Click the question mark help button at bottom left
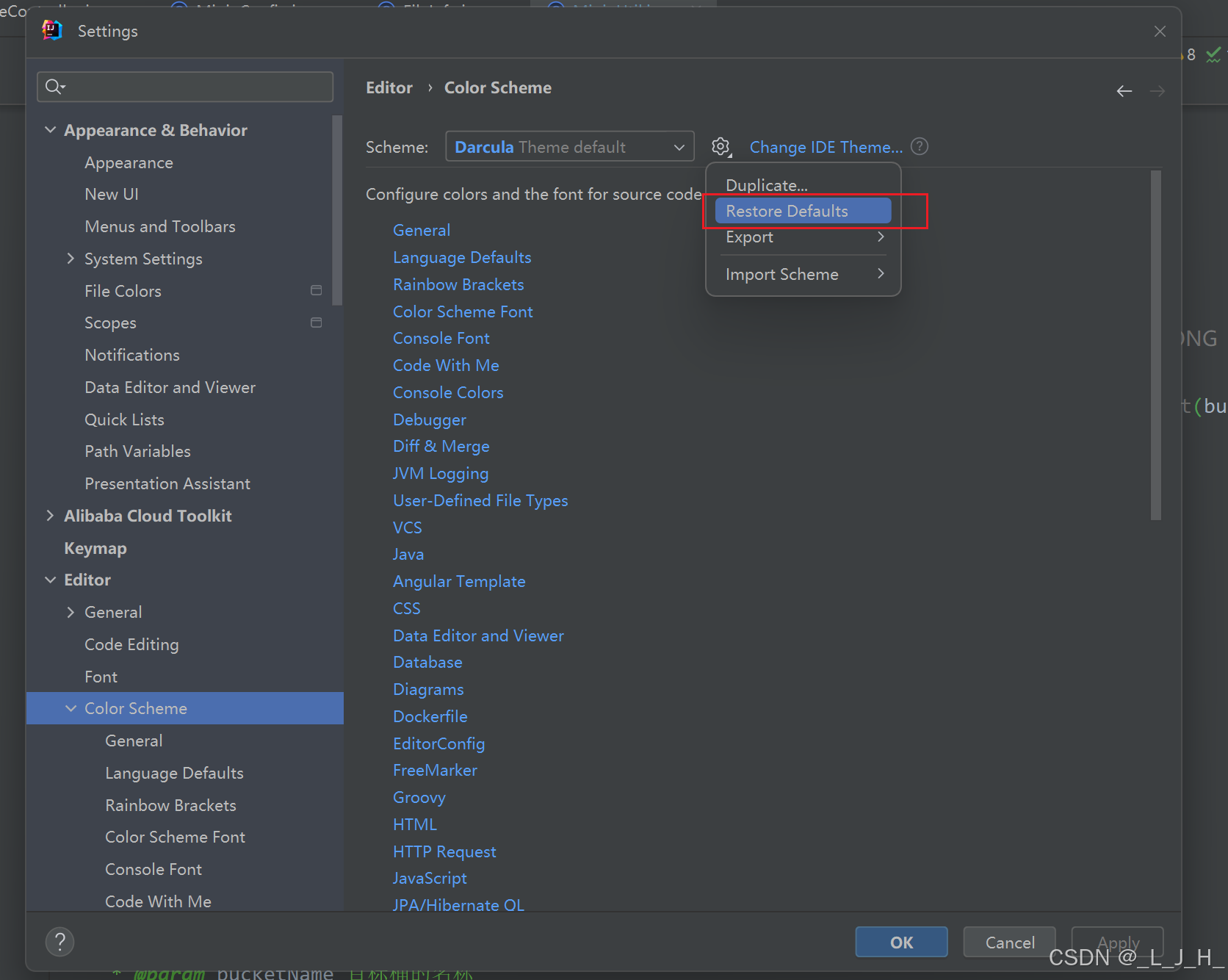This screenshot has height=980, width=1228. pyautogui.click(x=60, y=942)
